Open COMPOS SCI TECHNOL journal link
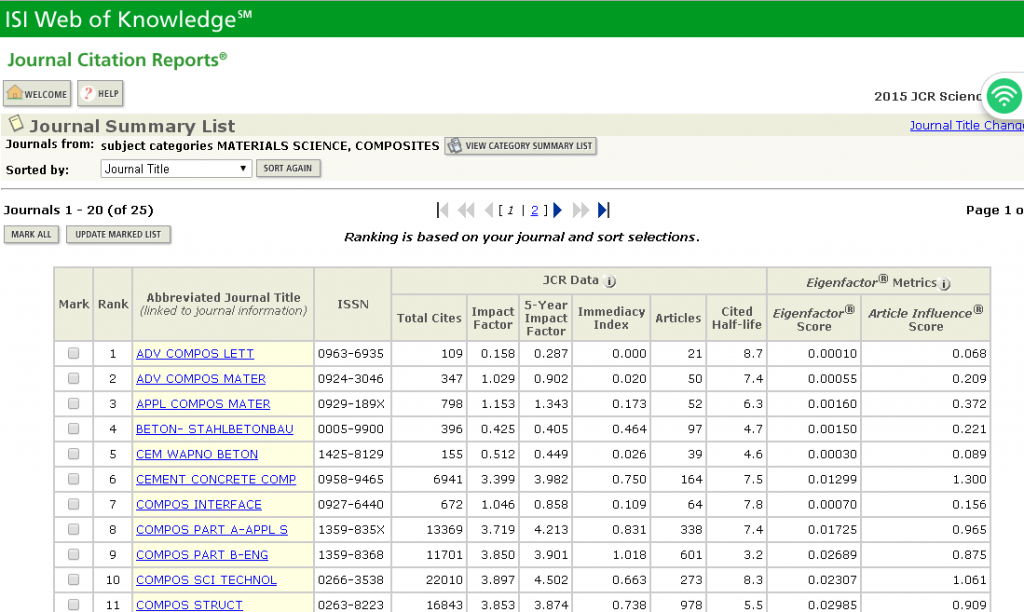Viewport: 1024px width, 612px height. [206, 580]
